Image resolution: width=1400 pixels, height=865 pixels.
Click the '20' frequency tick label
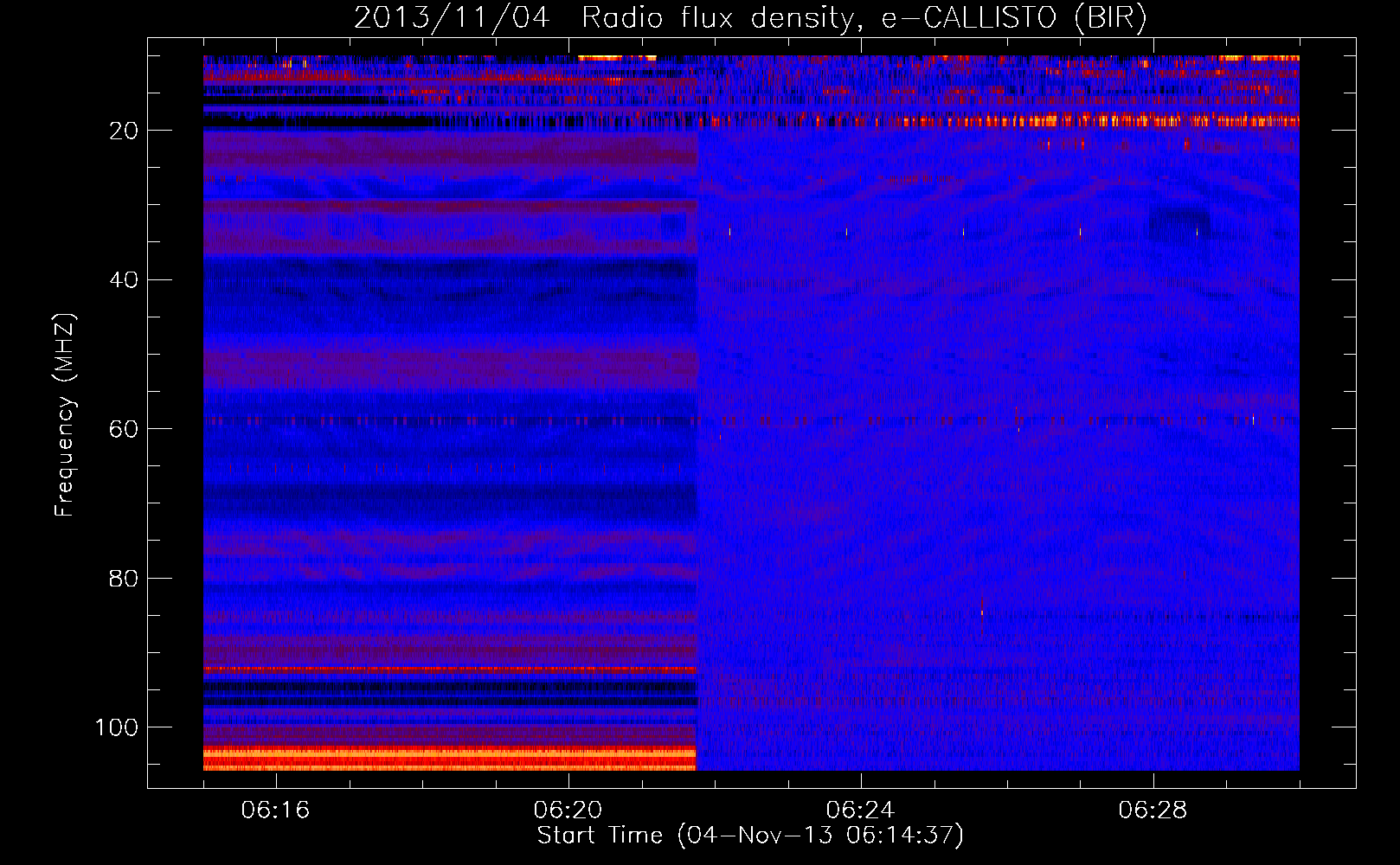125,131
